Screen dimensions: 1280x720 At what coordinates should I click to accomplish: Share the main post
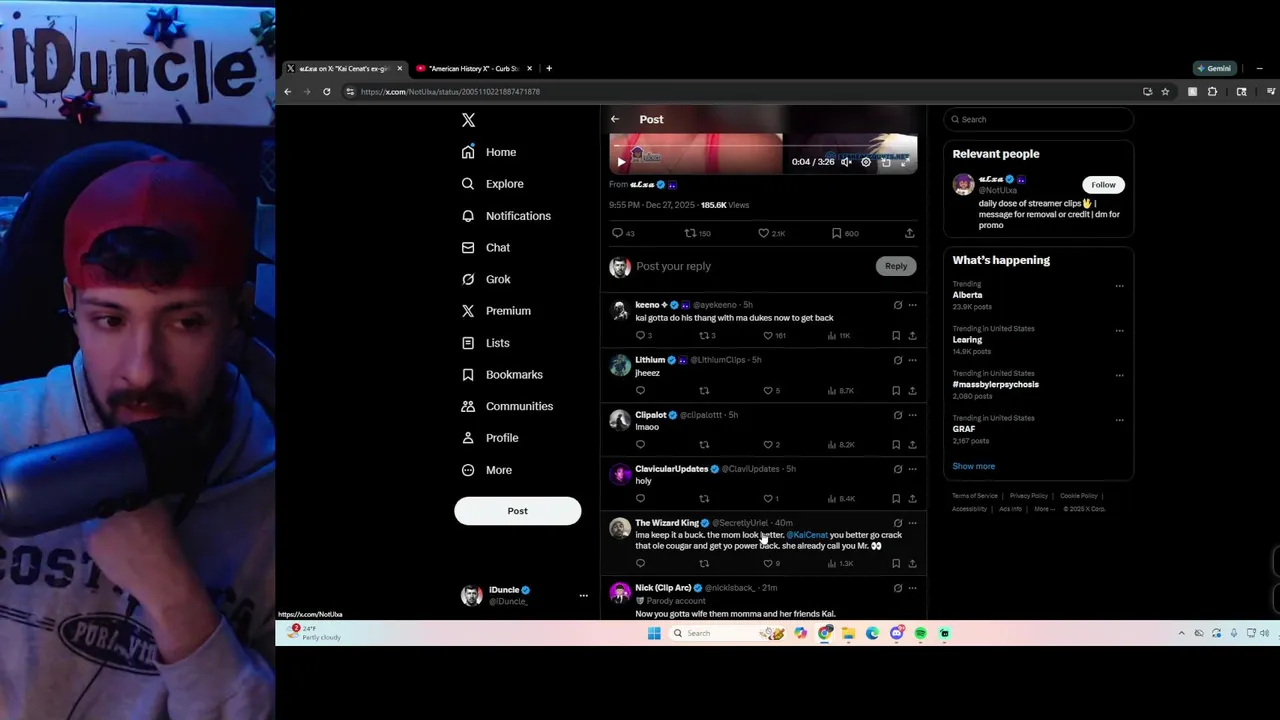[909, 233]
